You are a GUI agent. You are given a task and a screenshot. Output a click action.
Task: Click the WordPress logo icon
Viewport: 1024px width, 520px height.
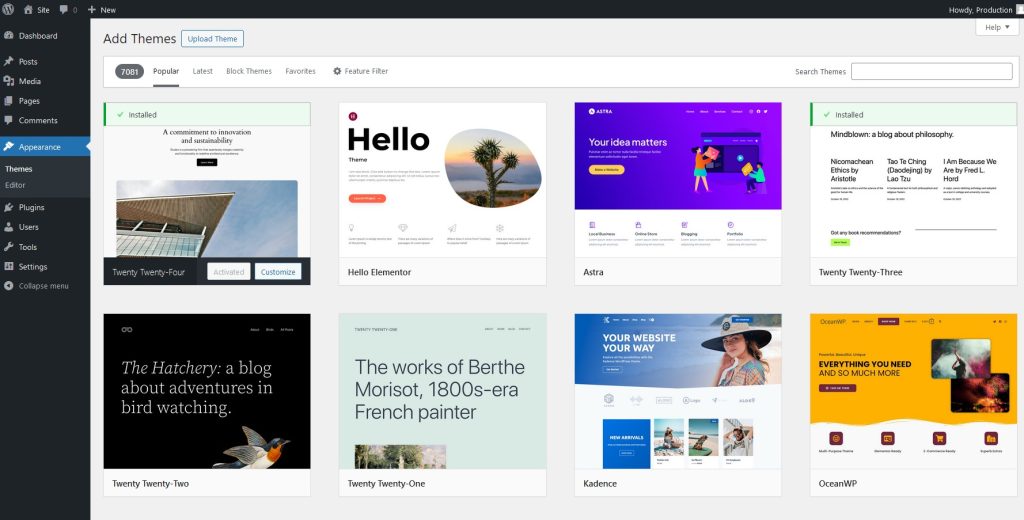8,10
